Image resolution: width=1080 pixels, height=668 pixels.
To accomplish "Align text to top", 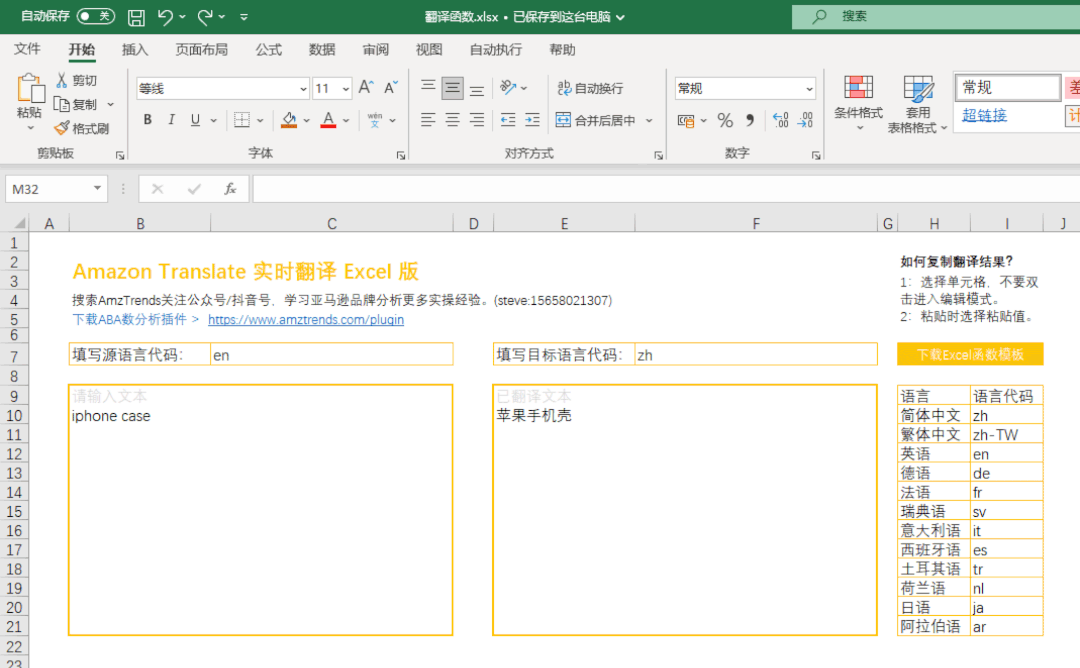I will pos(428,87).
